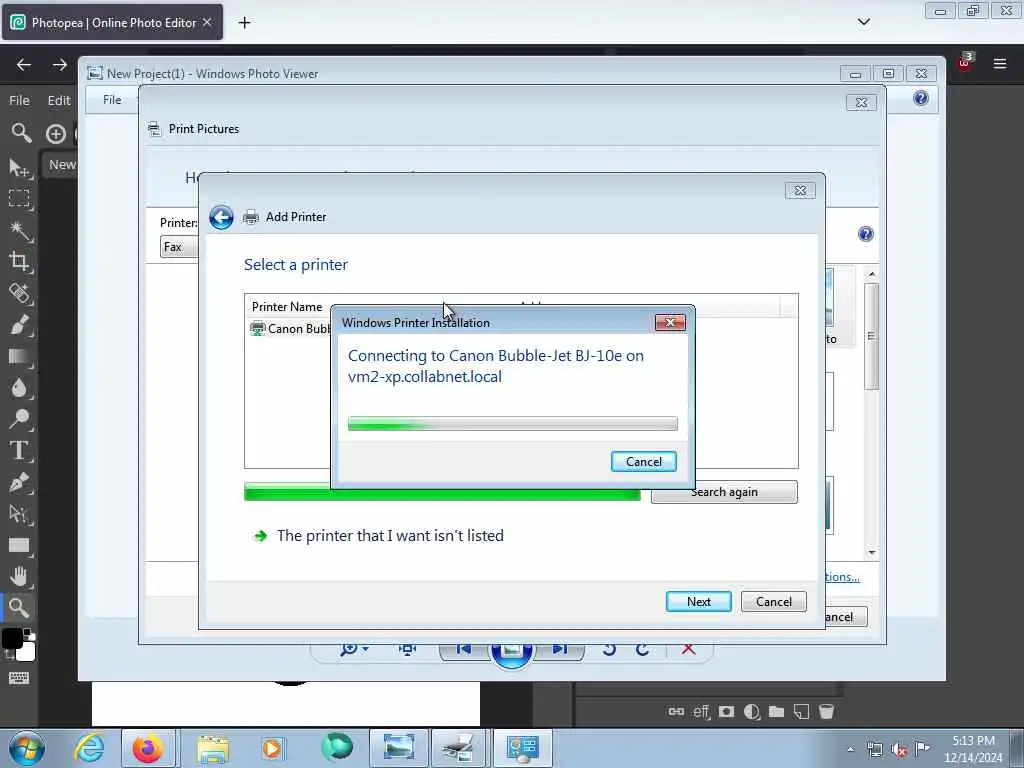1024x768 pixels.
Task: Switch to Photopea browser tab
Action: coord(112,22)
